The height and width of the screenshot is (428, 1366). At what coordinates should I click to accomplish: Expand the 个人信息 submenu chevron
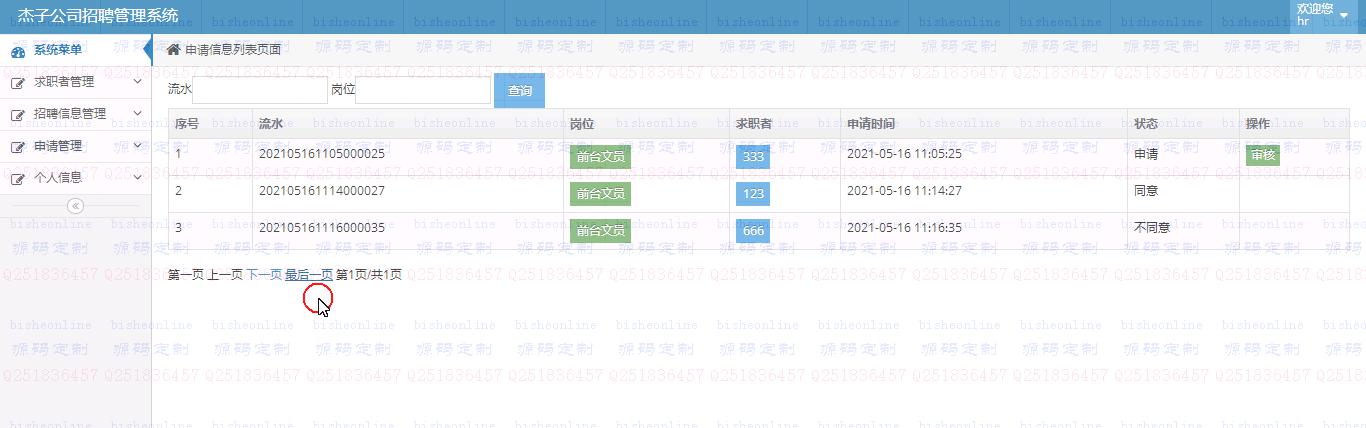coord(137,178)
